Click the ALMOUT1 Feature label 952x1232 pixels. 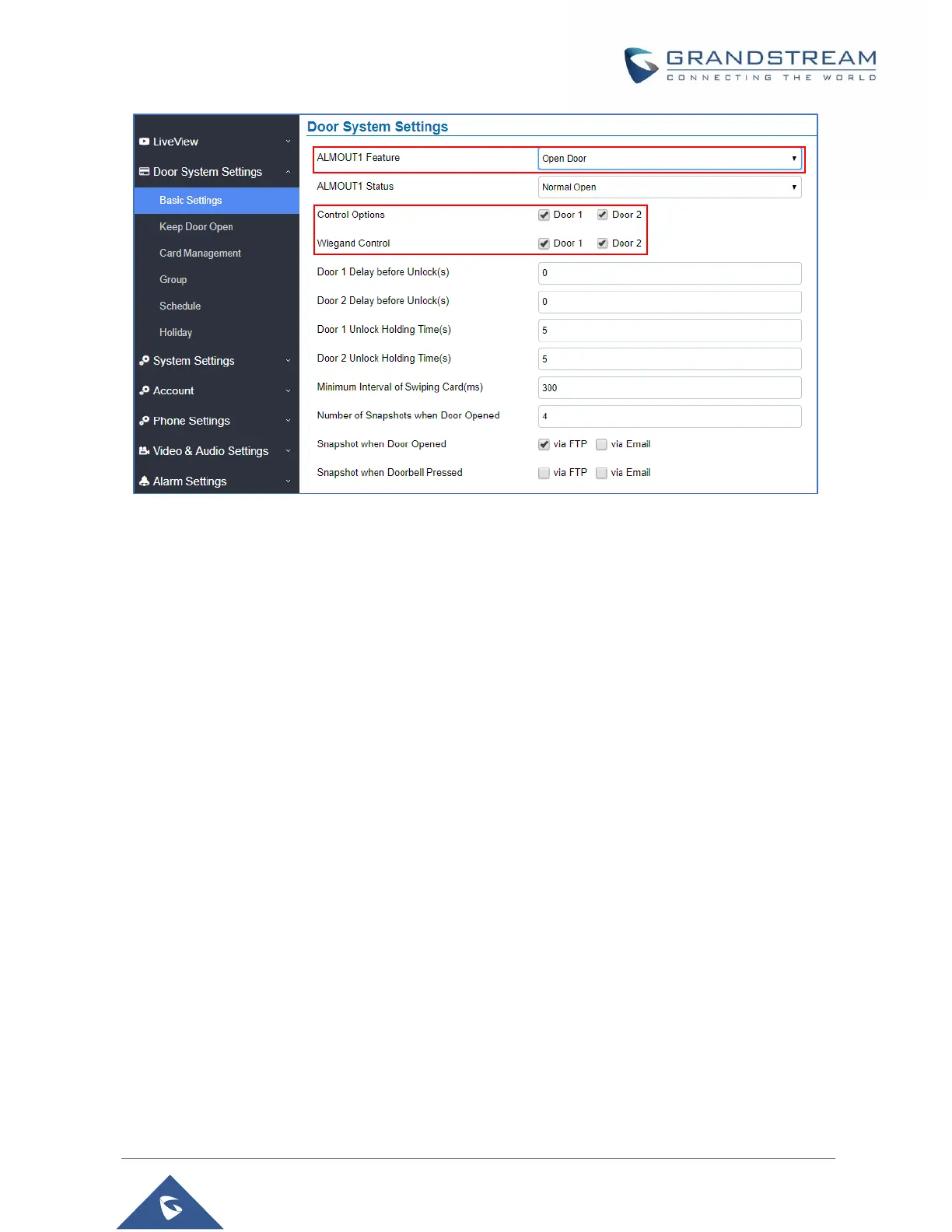[359, 157]
